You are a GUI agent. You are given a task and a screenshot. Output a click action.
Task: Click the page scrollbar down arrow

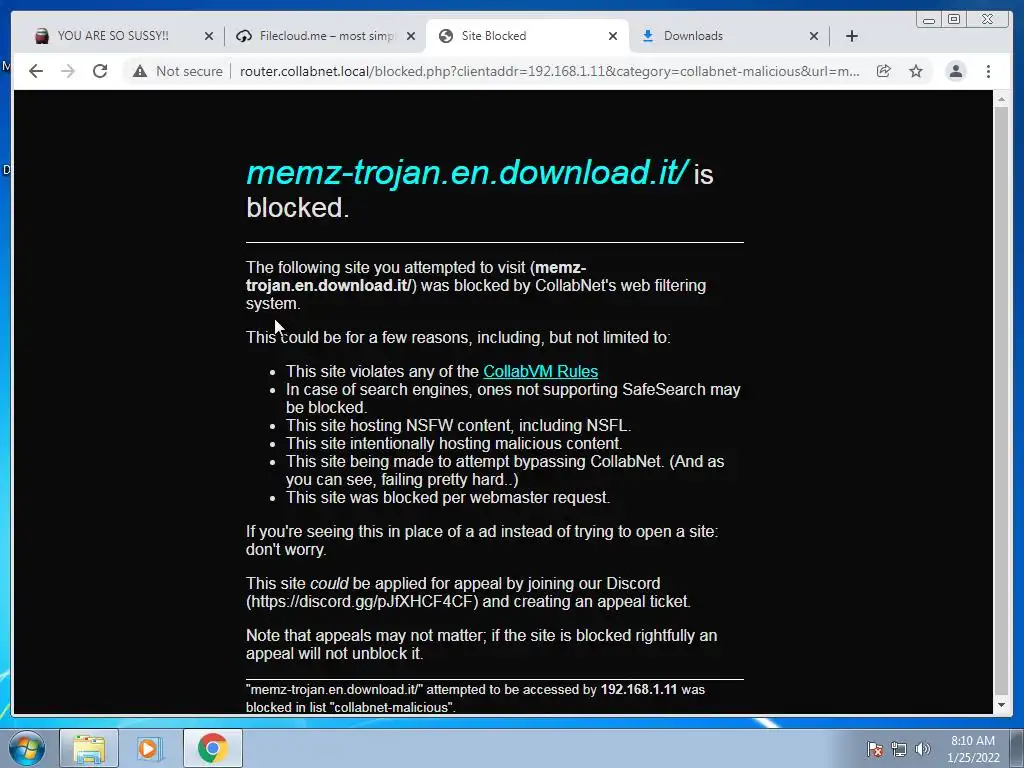tap(1001, 705)
